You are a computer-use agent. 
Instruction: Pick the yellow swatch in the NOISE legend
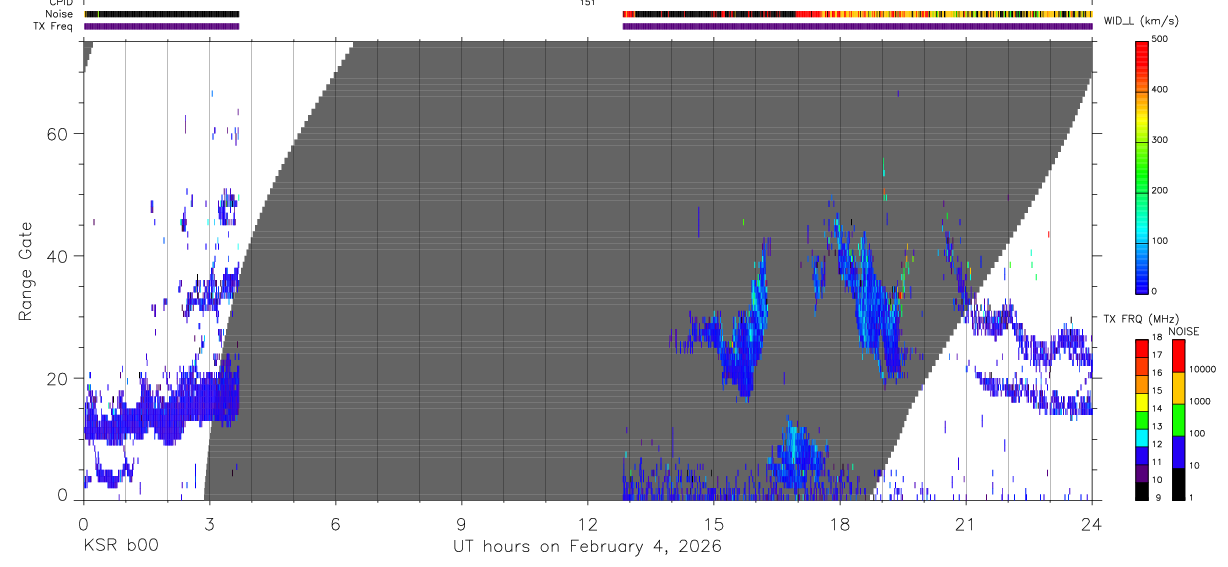[1177, 387]
